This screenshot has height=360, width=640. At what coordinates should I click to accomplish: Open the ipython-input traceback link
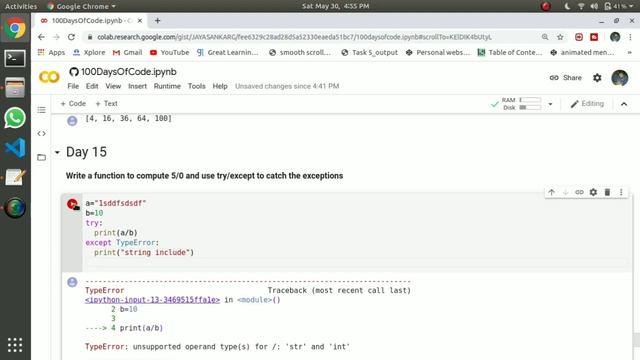(x=152, y=300)
